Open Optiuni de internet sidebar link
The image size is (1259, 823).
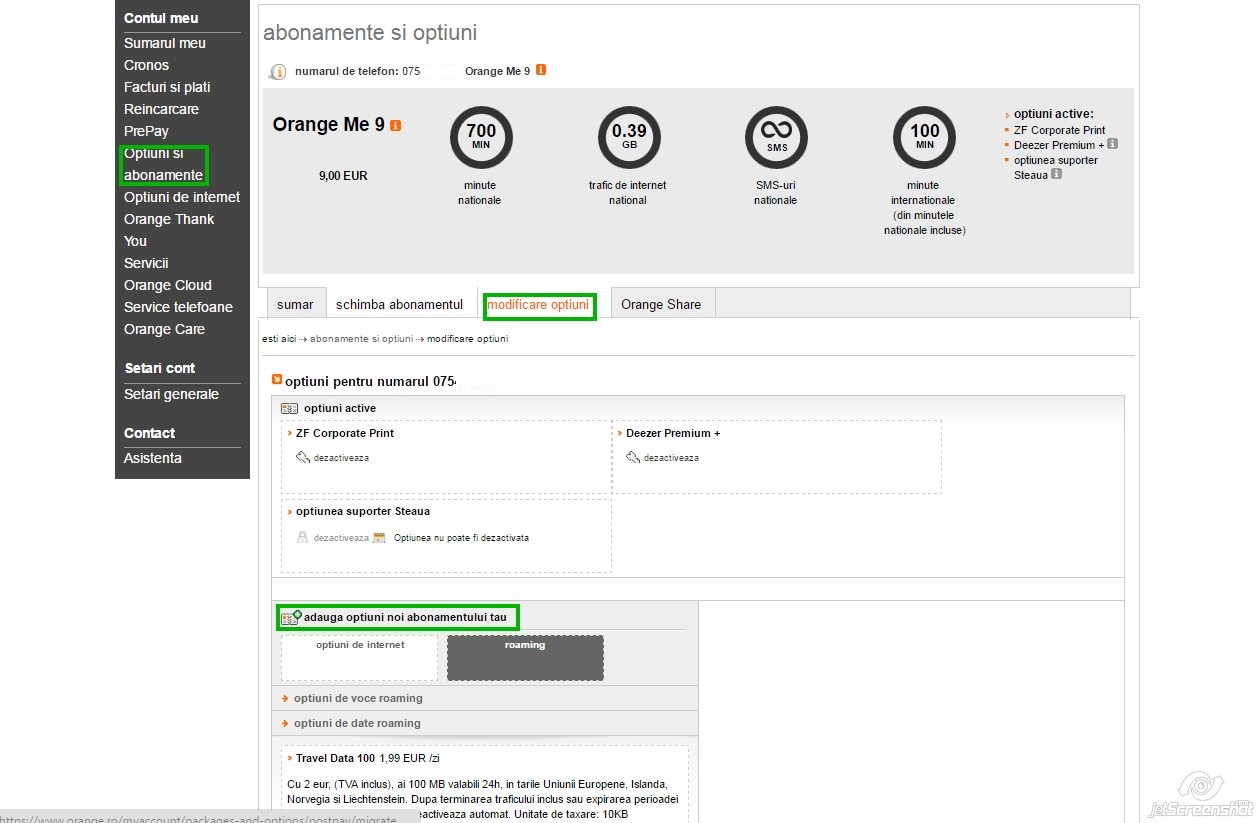182,197
